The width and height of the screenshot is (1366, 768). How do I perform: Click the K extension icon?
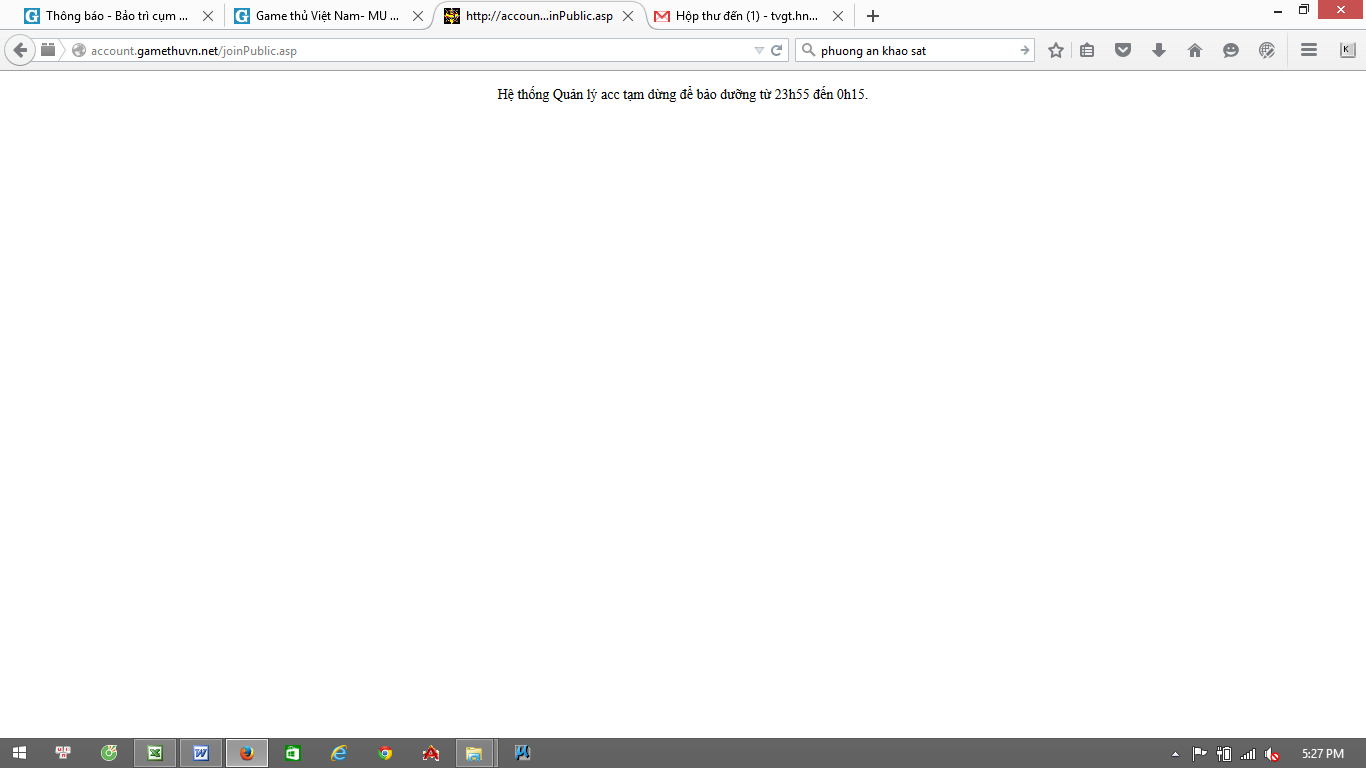point(1347,50)
